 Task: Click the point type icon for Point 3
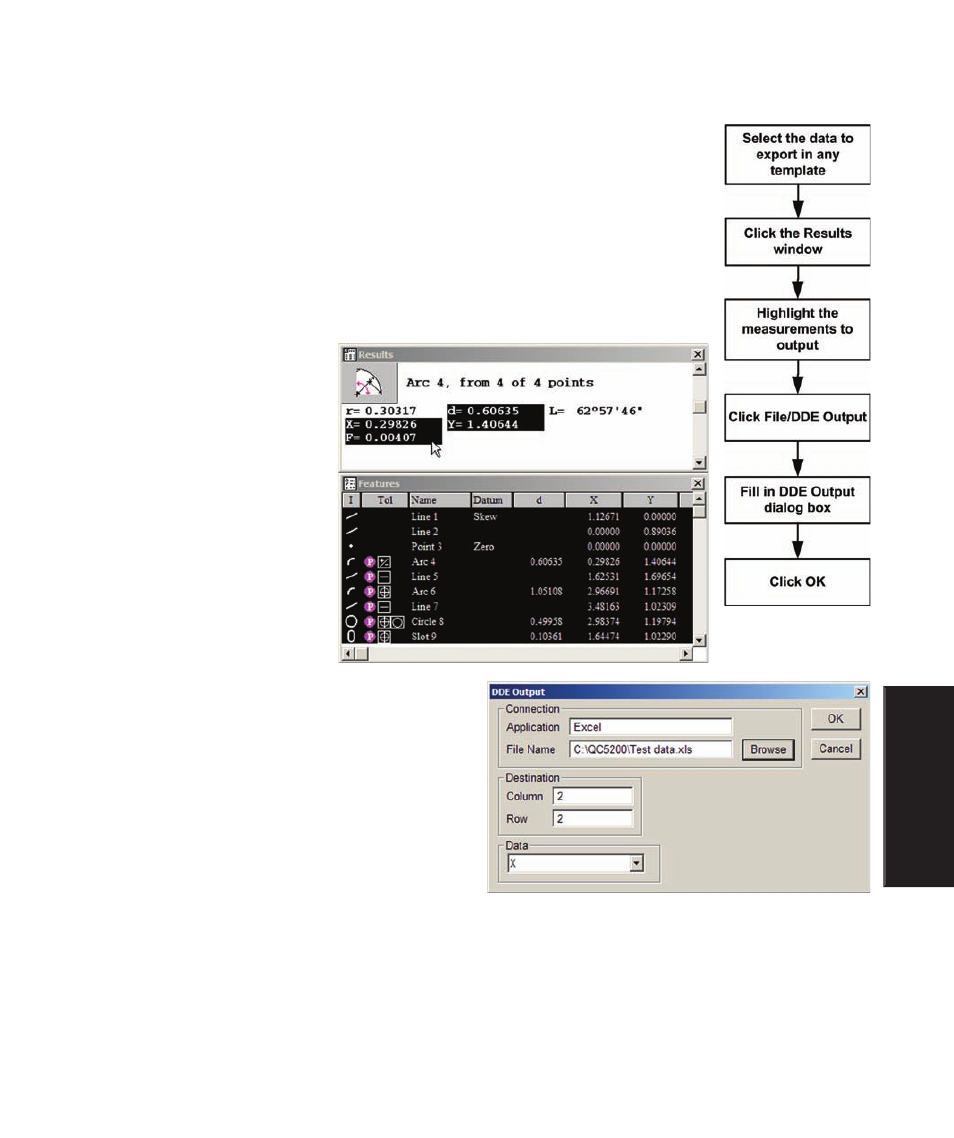pos(351,547)
